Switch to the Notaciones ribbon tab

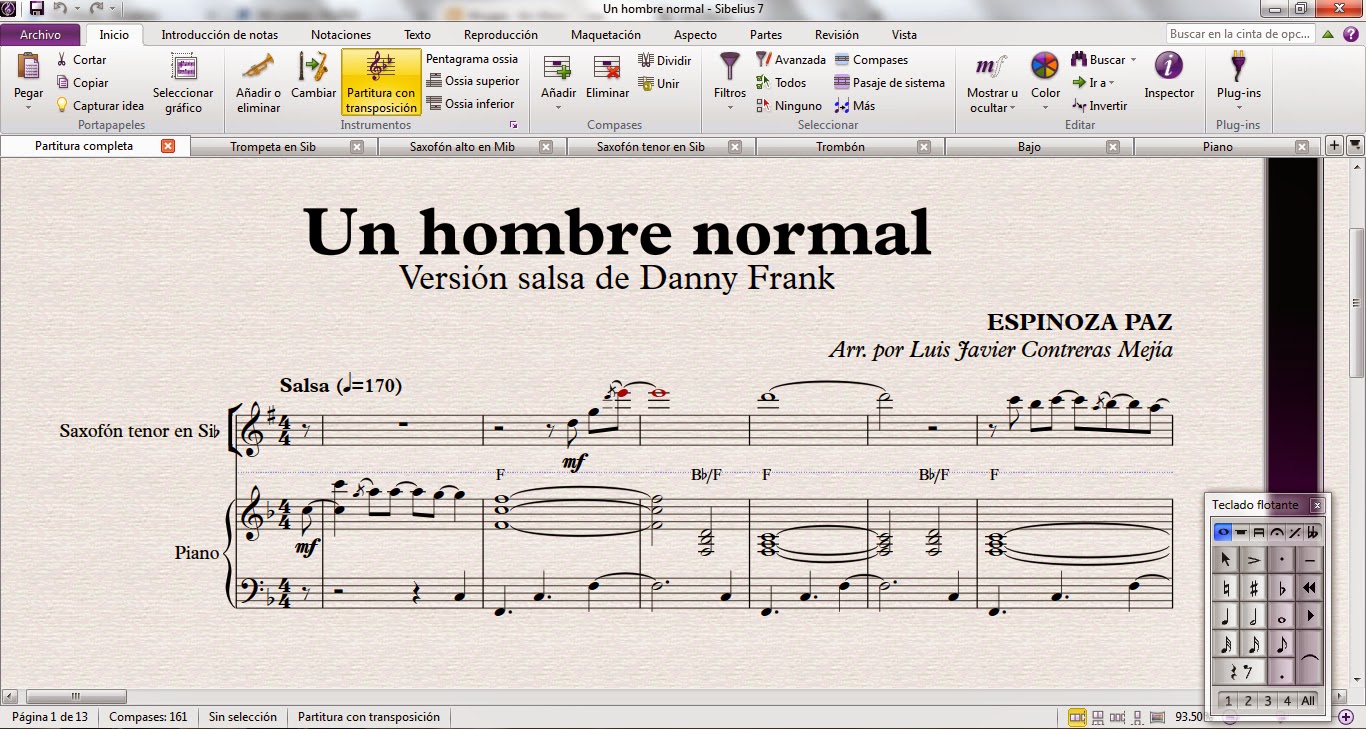(340, 34)
